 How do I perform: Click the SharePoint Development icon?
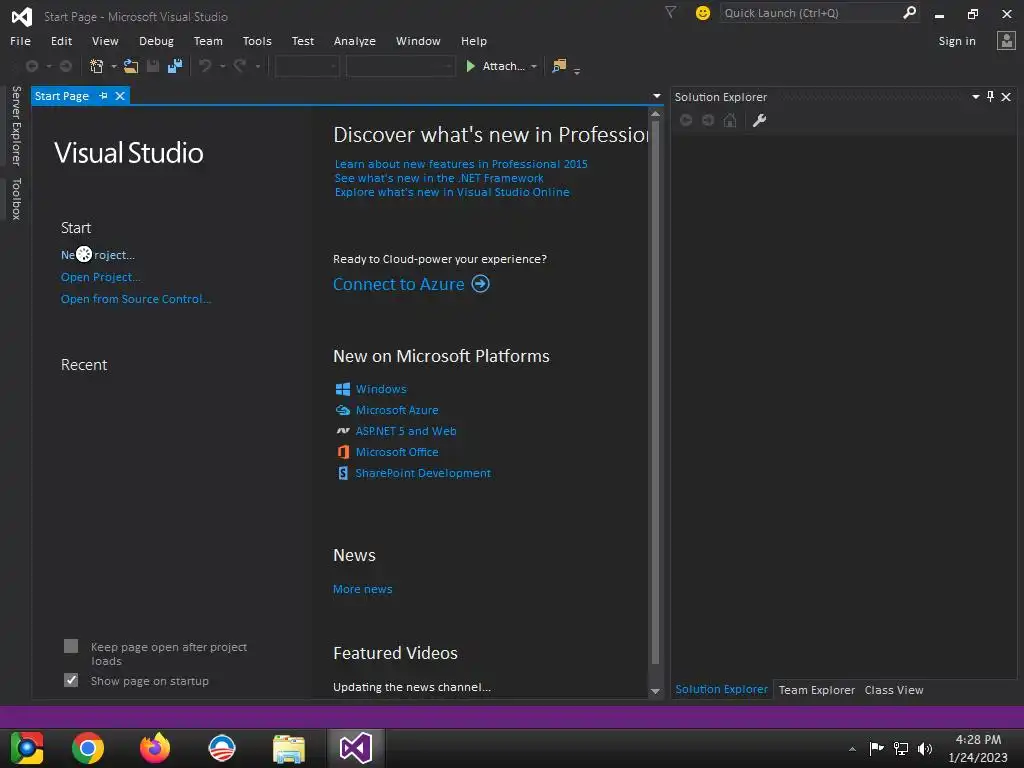pos(343,473)
